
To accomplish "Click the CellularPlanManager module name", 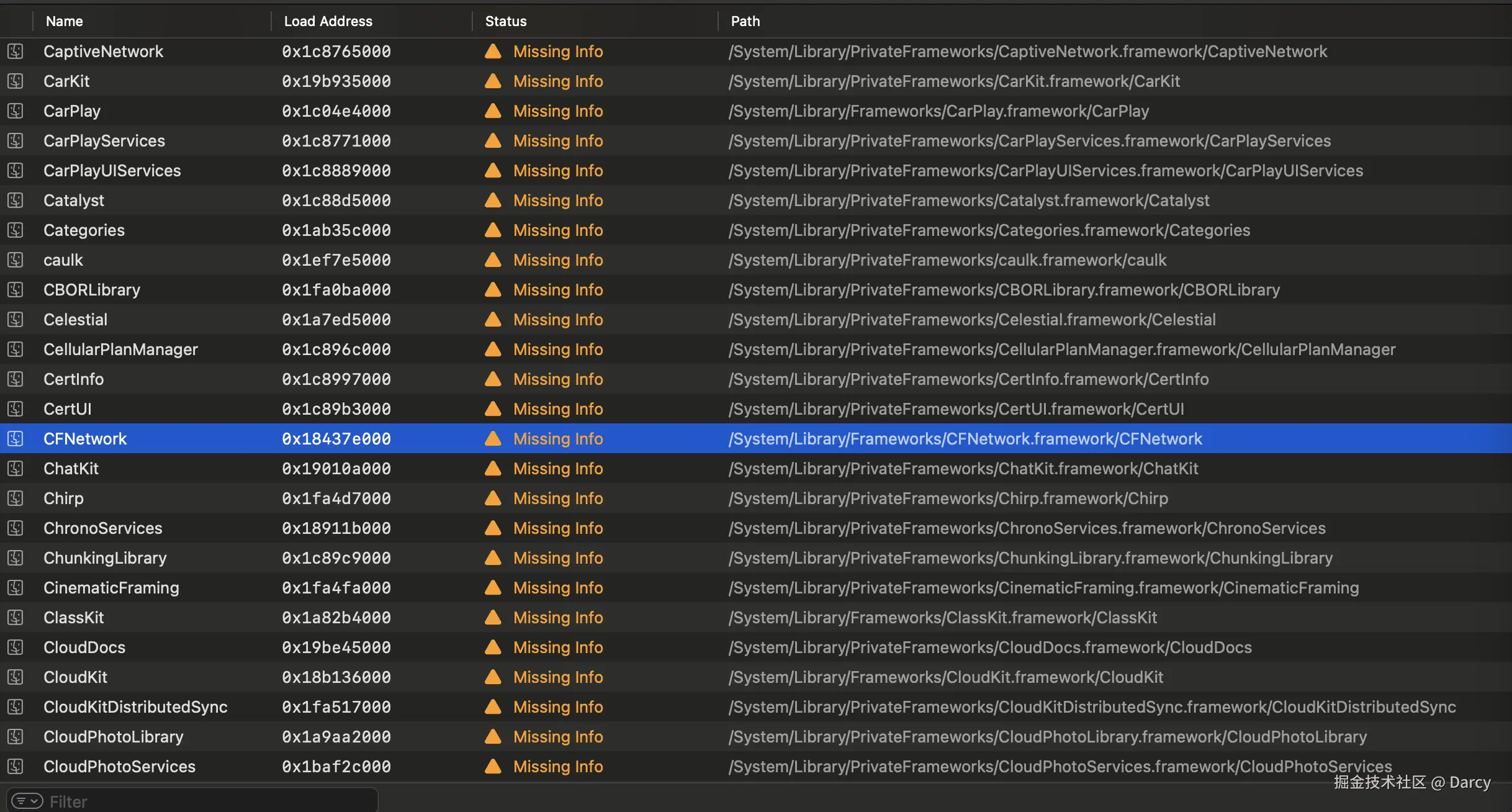I will (x=121, y=349).
